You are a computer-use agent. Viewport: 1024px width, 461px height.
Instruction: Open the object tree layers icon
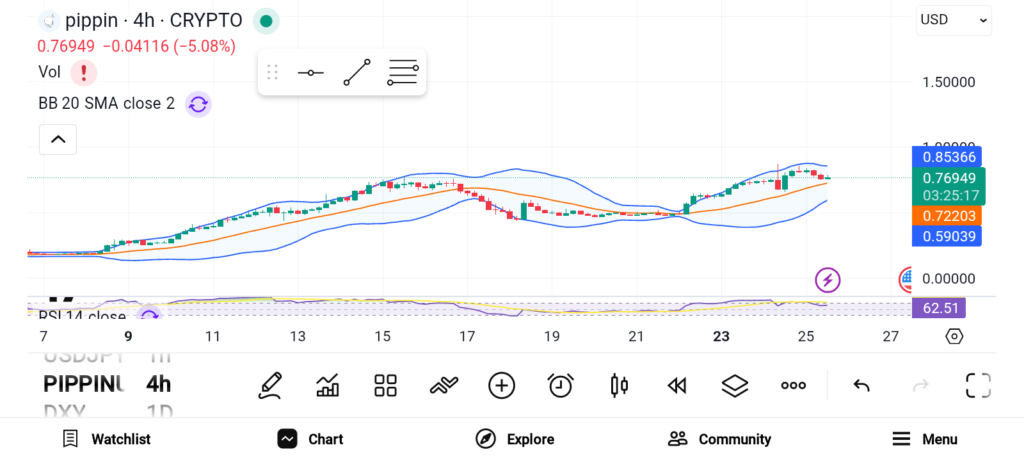(x=735, y=385)
